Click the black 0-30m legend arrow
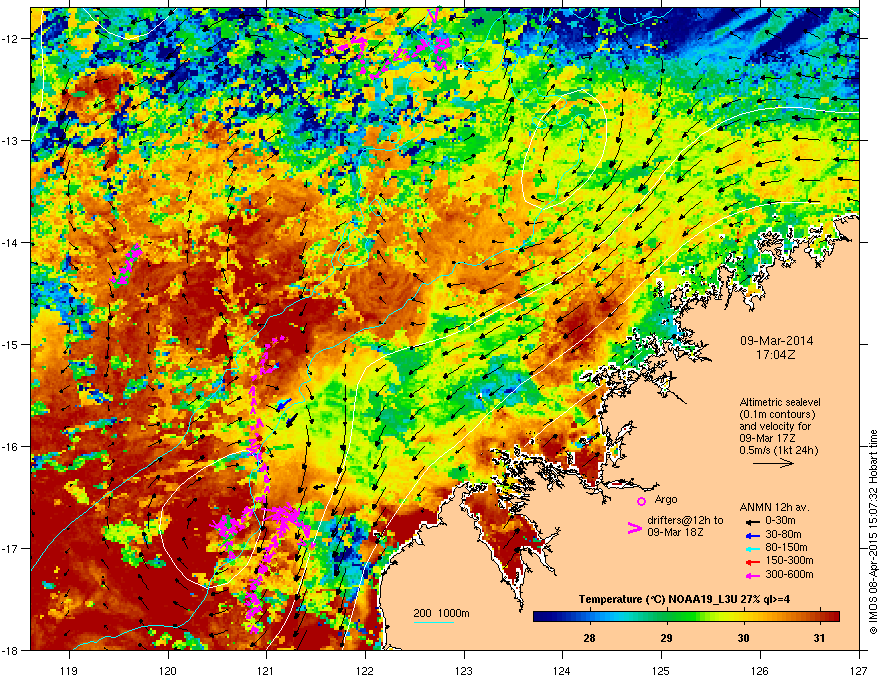The image size is (880, 680). (751, 521)
